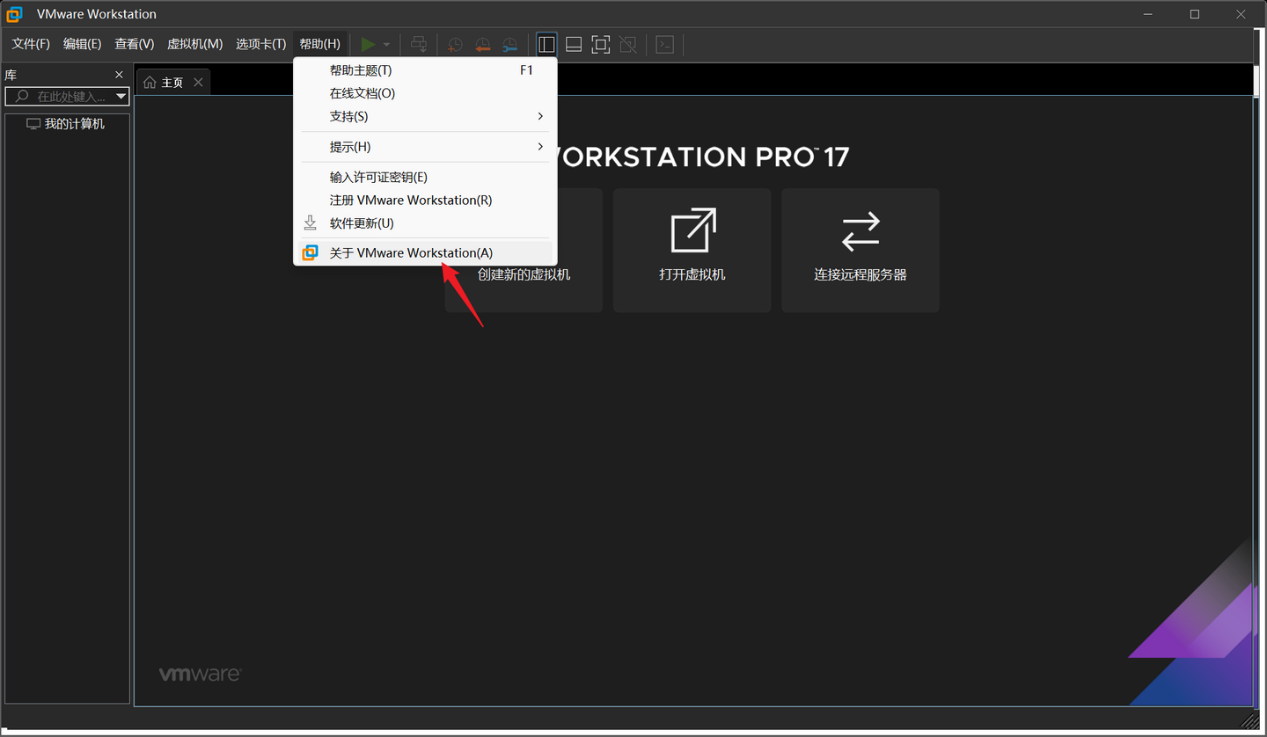
Task: Select 关于 VMware Workstation(A) entry
Action: coord(425,253)
